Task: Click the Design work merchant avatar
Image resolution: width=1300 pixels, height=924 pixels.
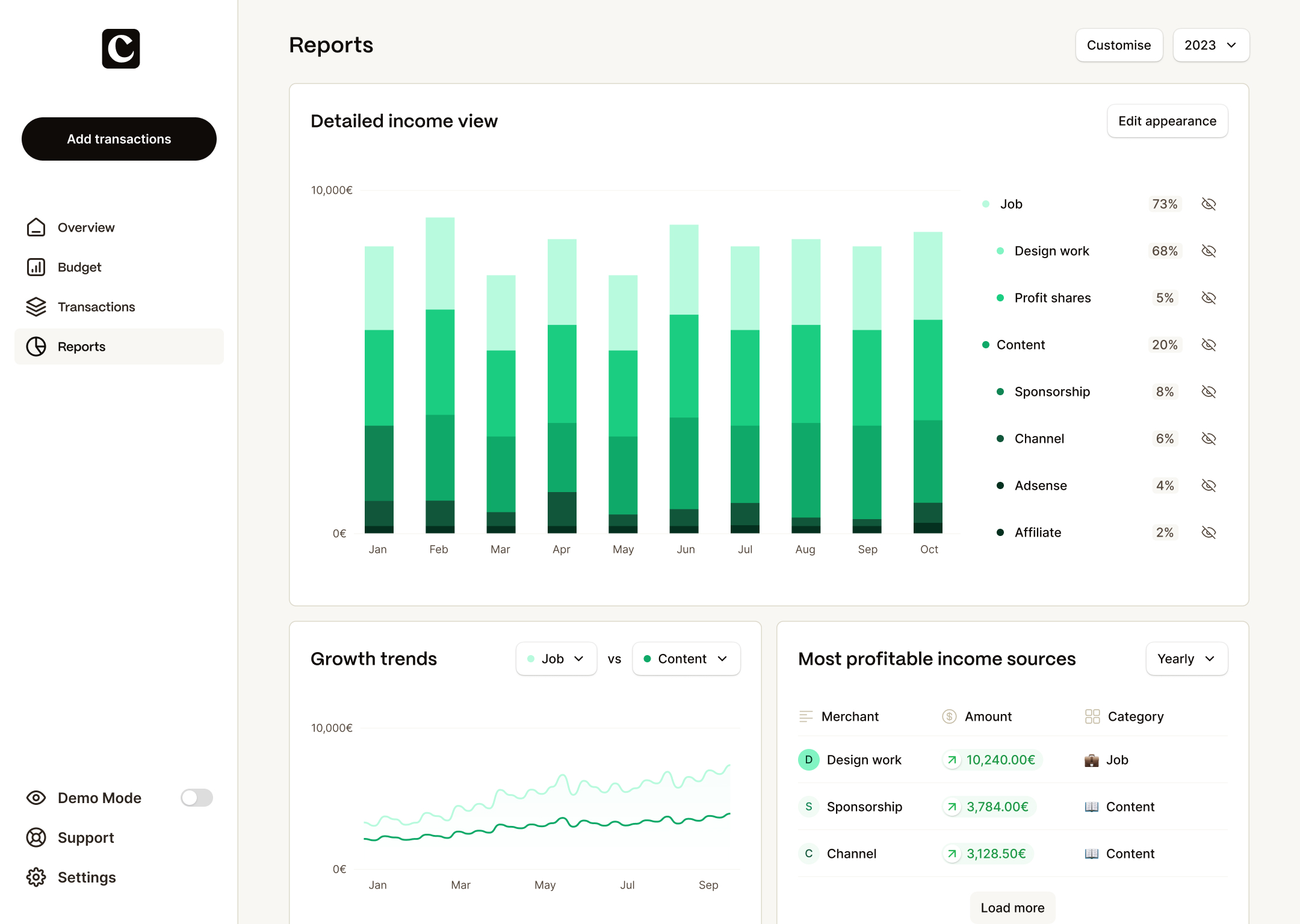Action: pyautogui.click(x=808, y=760)
